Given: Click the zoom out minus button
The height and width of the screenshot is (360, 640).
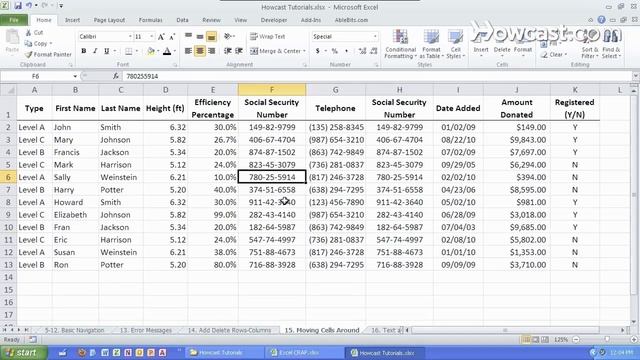Looking at the screenshot, I should [x=576, y=340].
